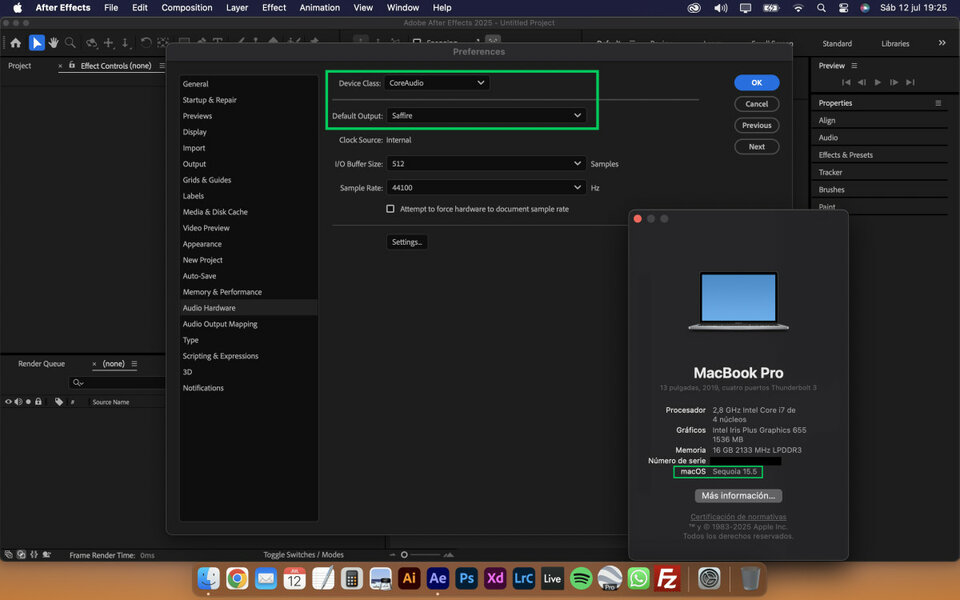This screenshot has width=960, height=600.
Task: Open the Composition menu
Action: pyautogui.click(x=187, y=8)
